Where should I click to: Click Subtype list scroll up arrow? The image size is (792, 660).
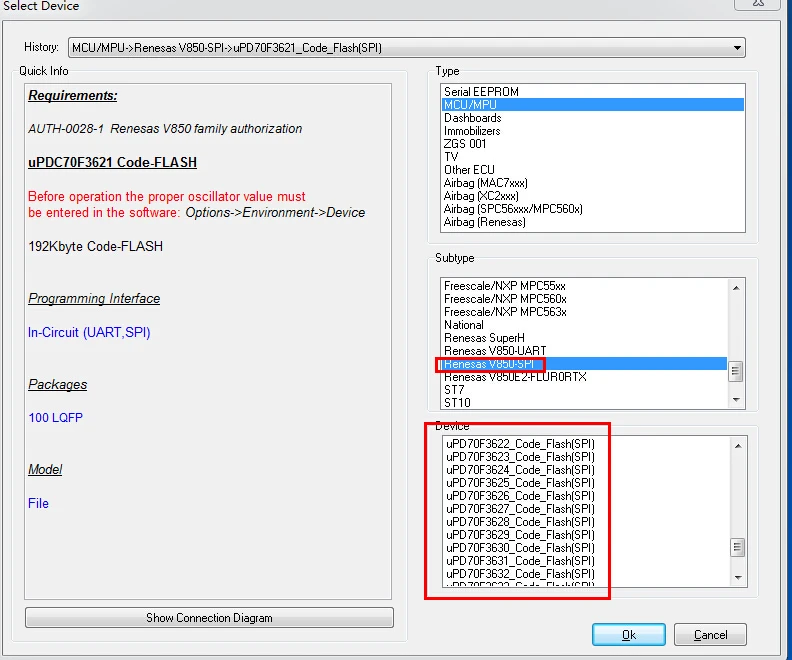736,288
